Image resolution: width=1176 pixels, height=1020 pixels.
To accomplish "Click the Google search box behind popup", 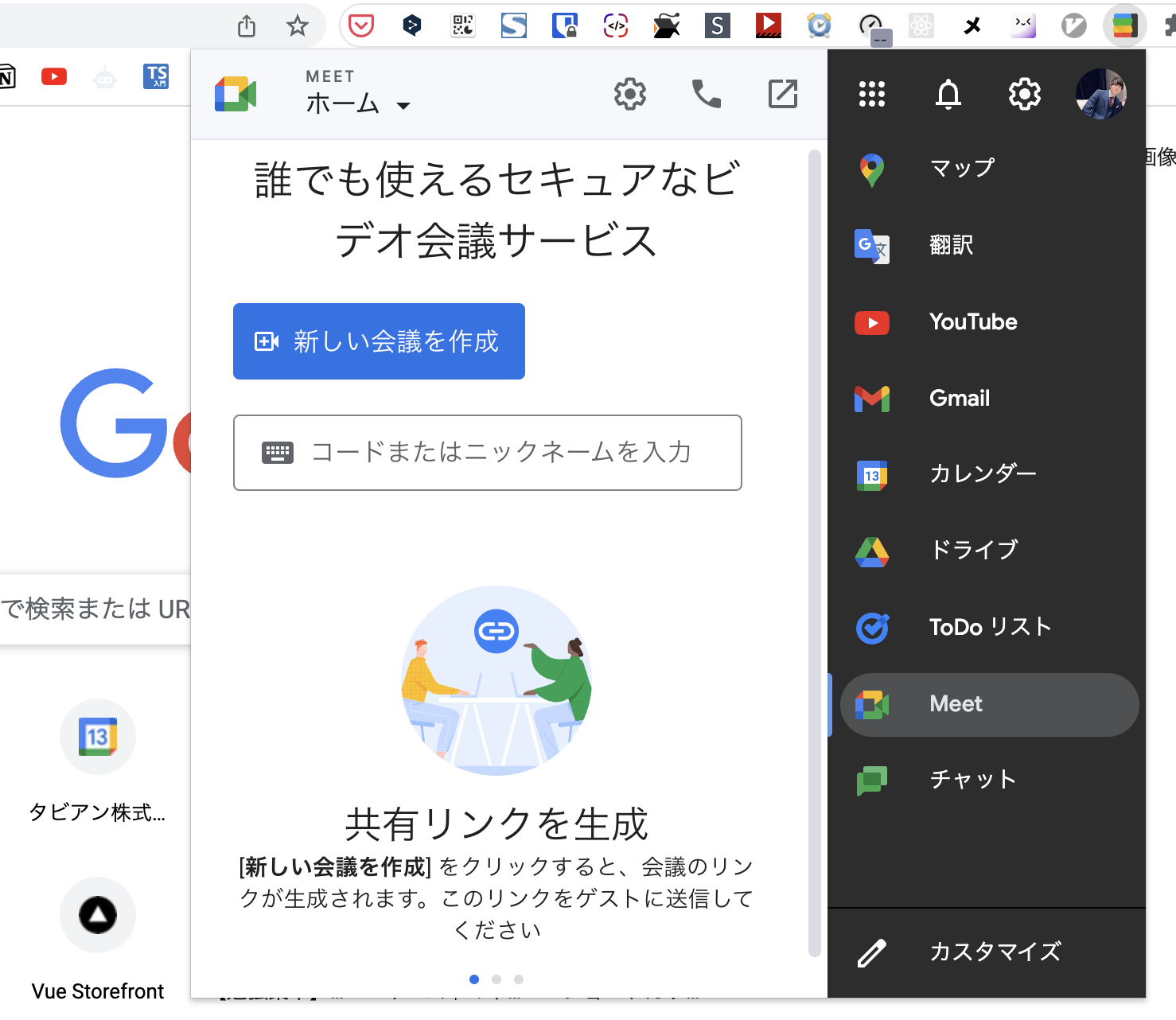I will coord(95,609).
